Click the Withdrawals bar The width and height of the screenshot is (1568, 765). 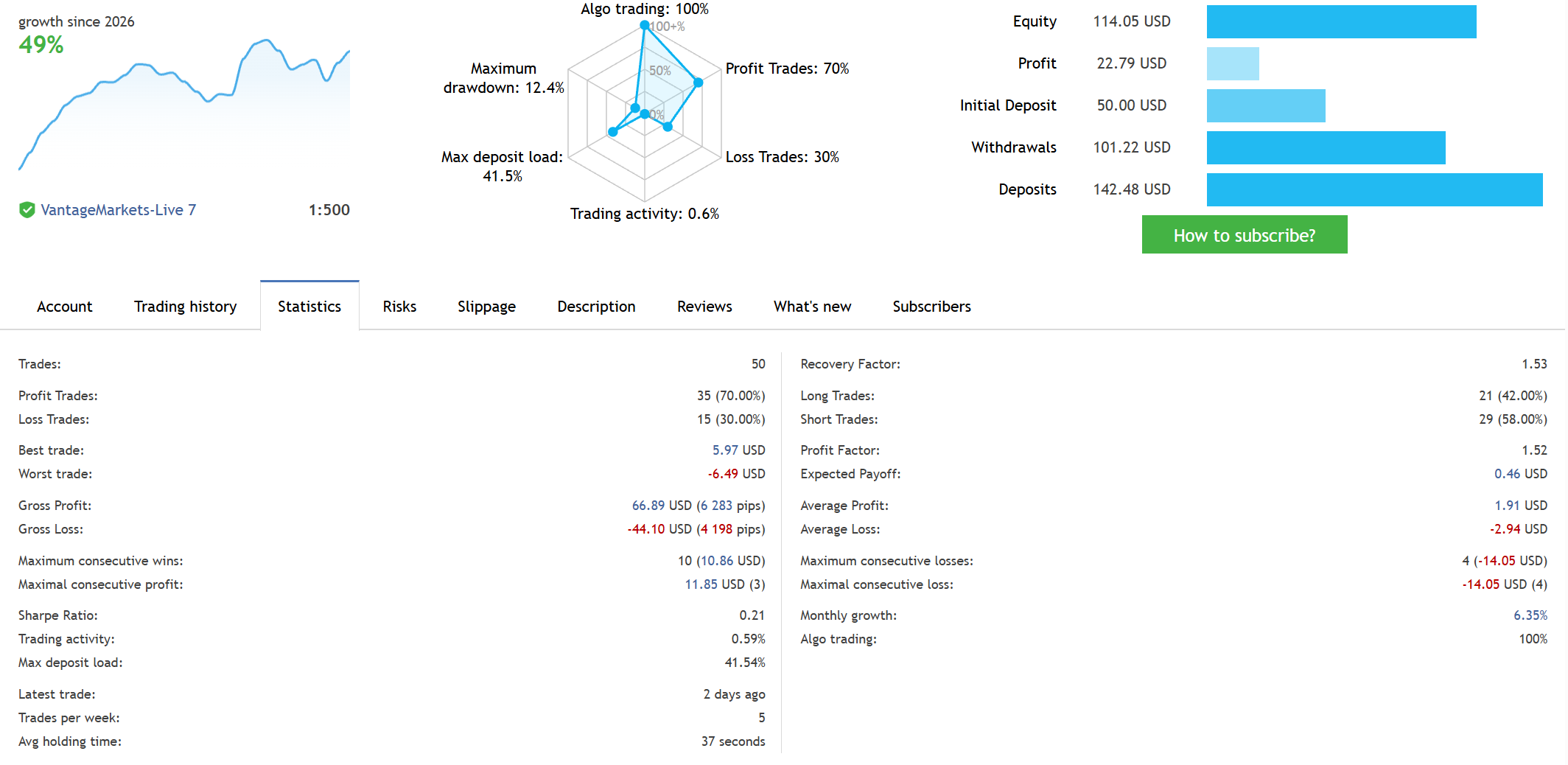point(1326,147)
